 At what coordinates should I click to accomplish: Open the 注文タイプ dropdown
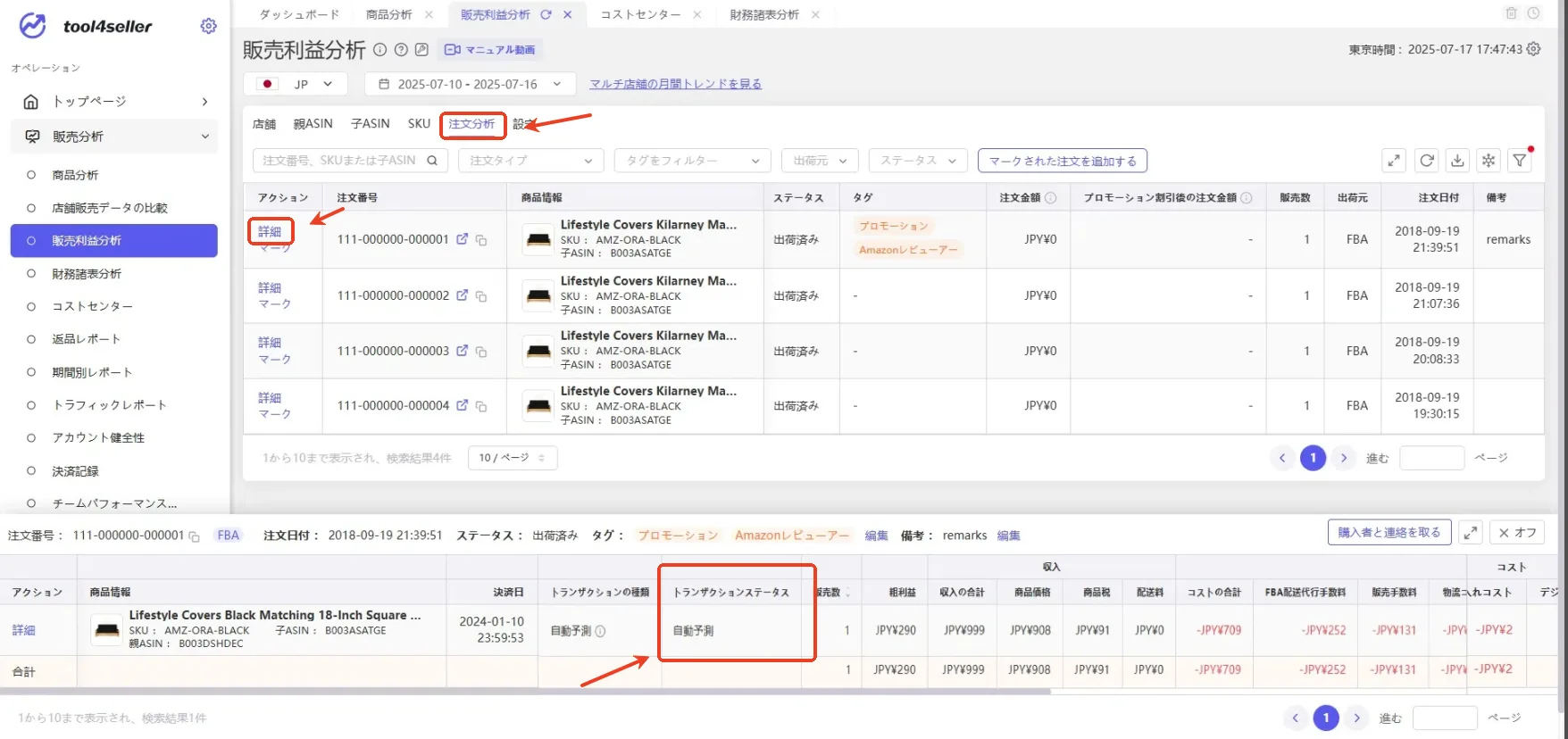(x=530, y=161)
